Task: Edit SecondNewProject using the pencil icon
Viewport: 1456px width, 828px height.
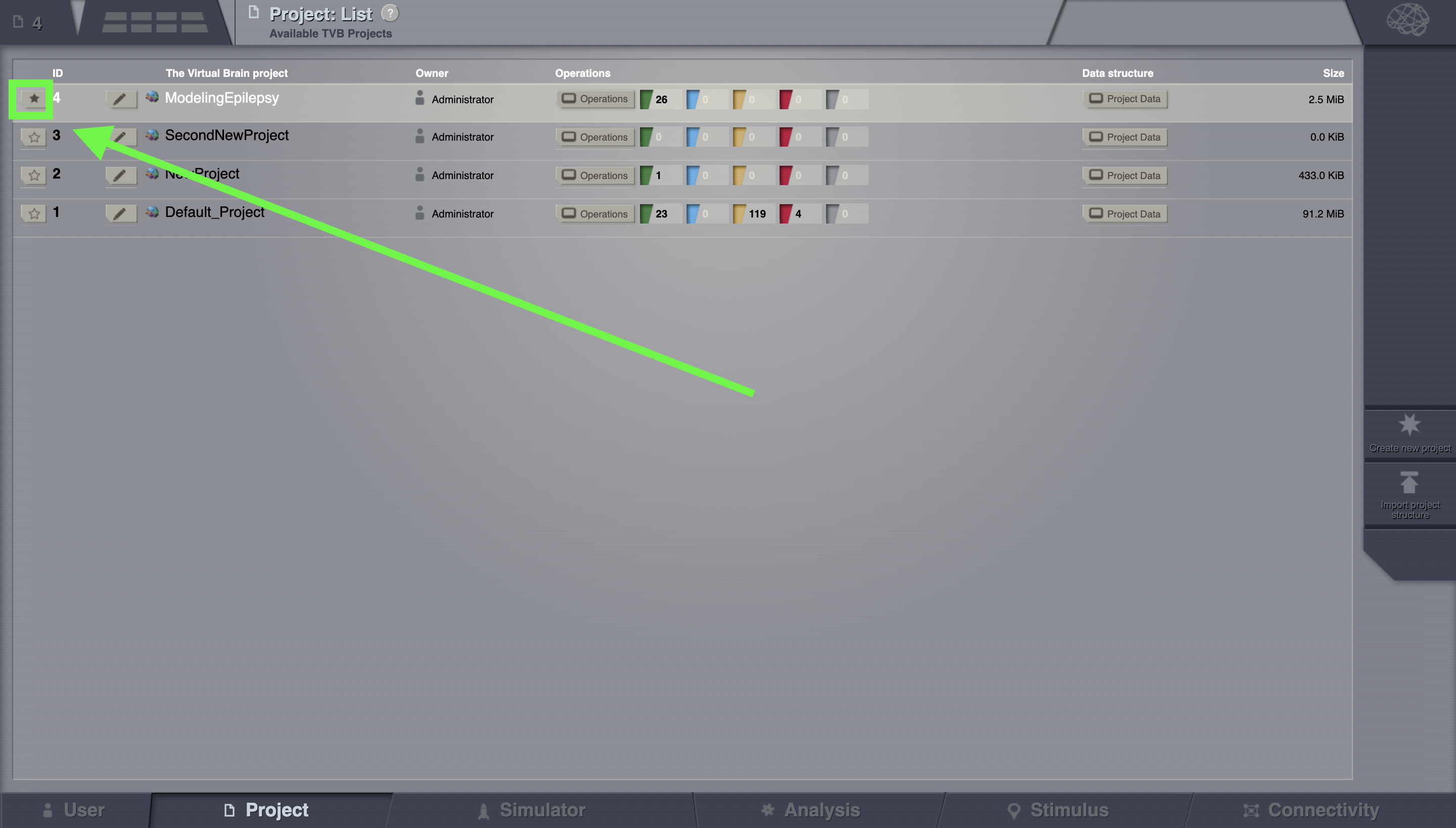Action: tap(121, 137)
